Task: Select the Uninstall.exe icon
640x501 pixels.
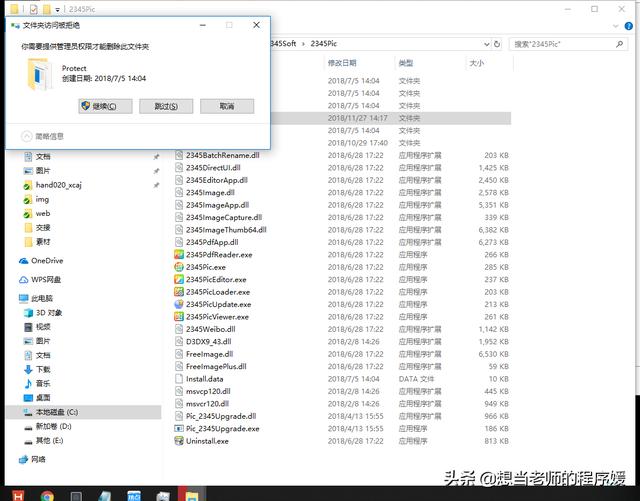Action: coord(179,441)
